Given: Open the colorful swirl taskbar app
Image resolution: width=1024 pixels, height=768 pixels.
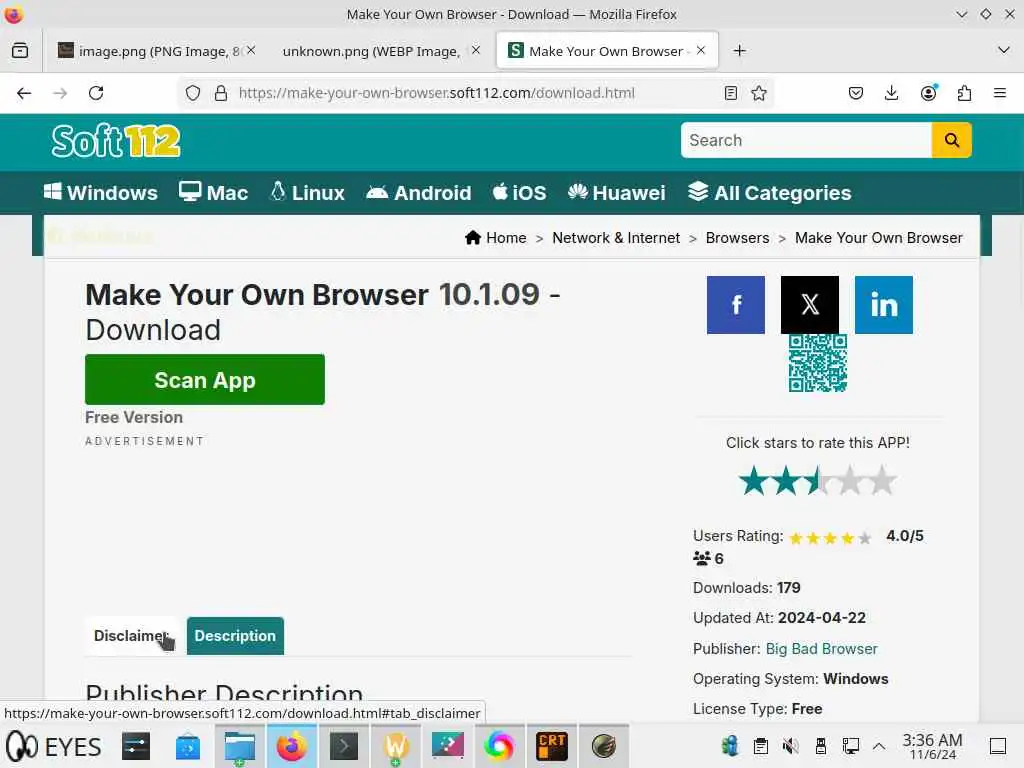Looking at the screenshot, I should coord(500,746).
